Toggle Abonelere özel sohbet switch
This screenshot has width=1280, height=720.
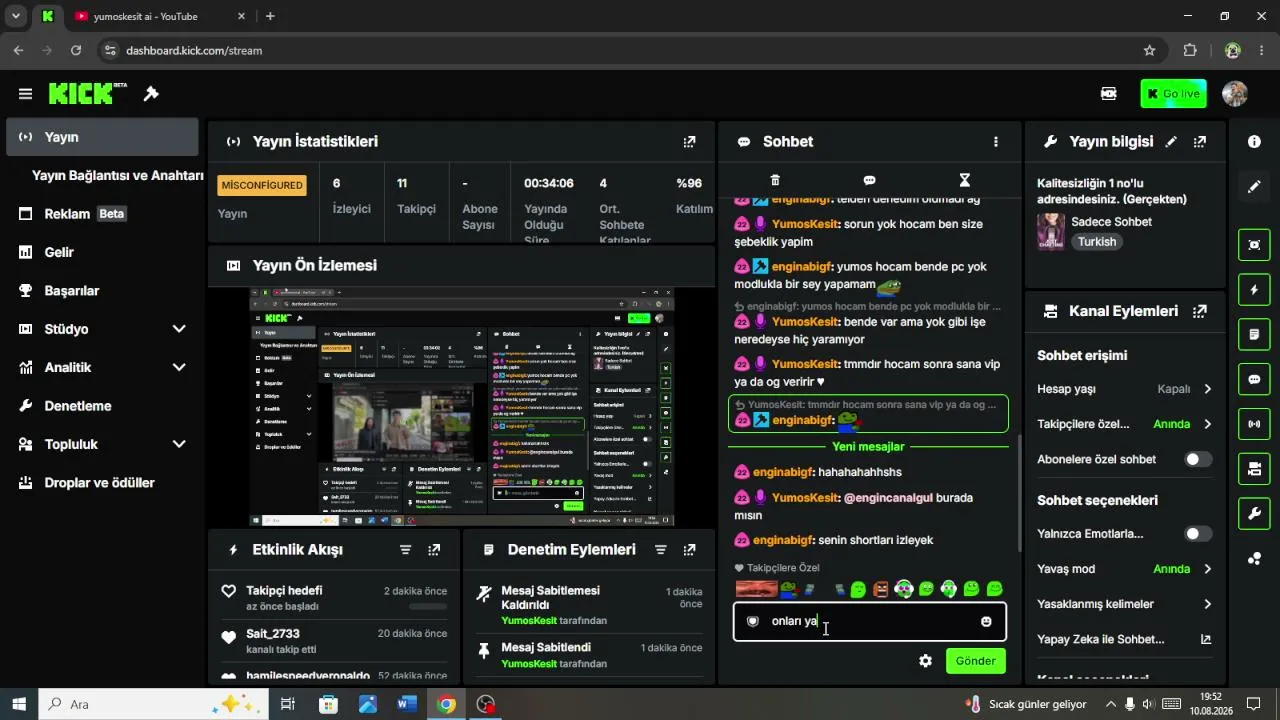click(1198, 460)
